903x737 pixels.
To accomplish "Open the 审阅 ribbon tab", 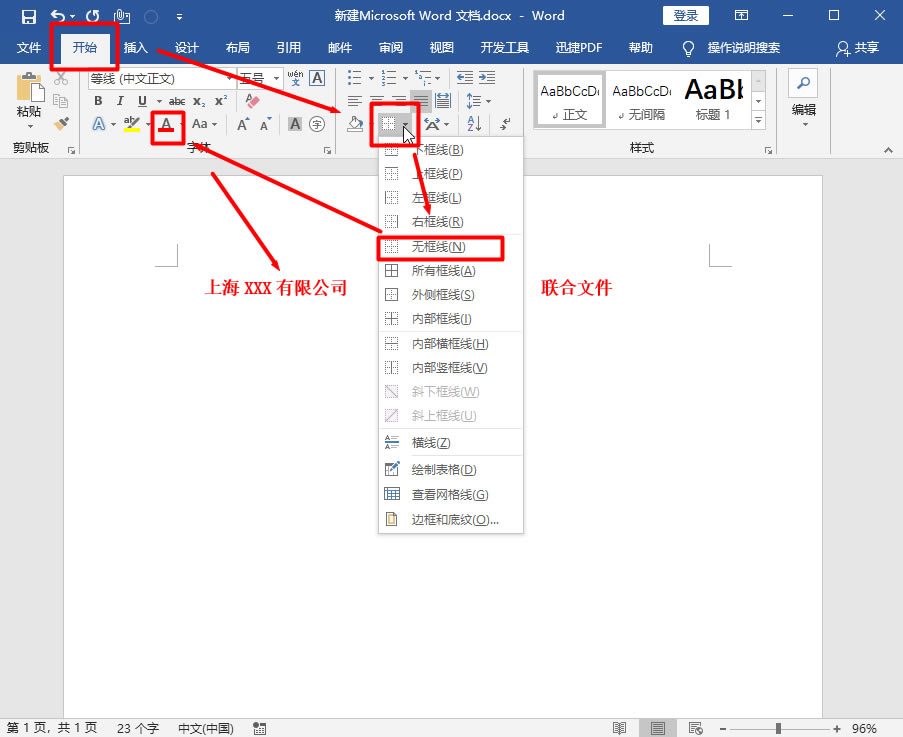I will pos(391,47).
